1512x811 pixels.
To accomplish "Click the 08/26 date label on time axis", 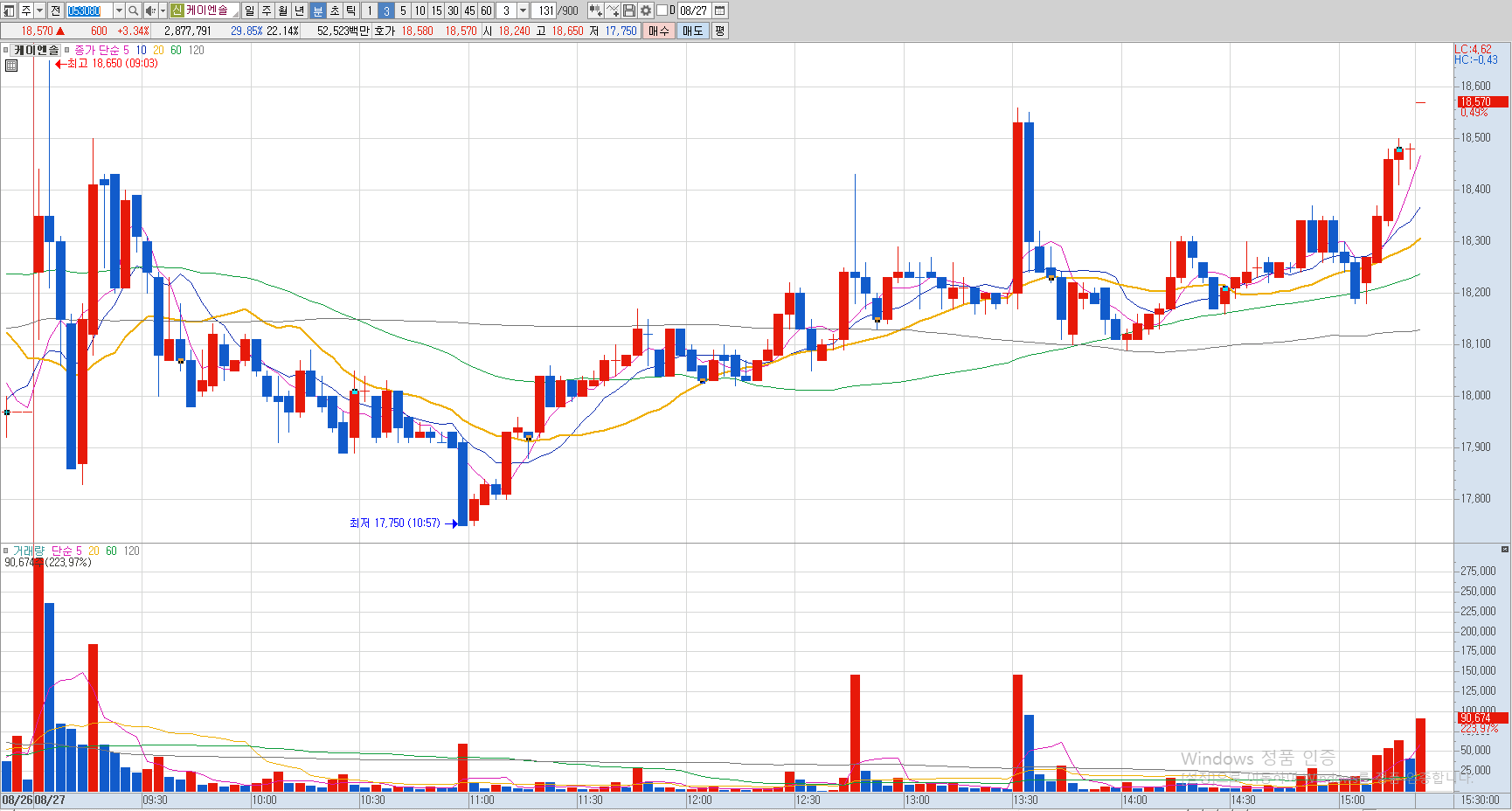I will coord(17,800).
